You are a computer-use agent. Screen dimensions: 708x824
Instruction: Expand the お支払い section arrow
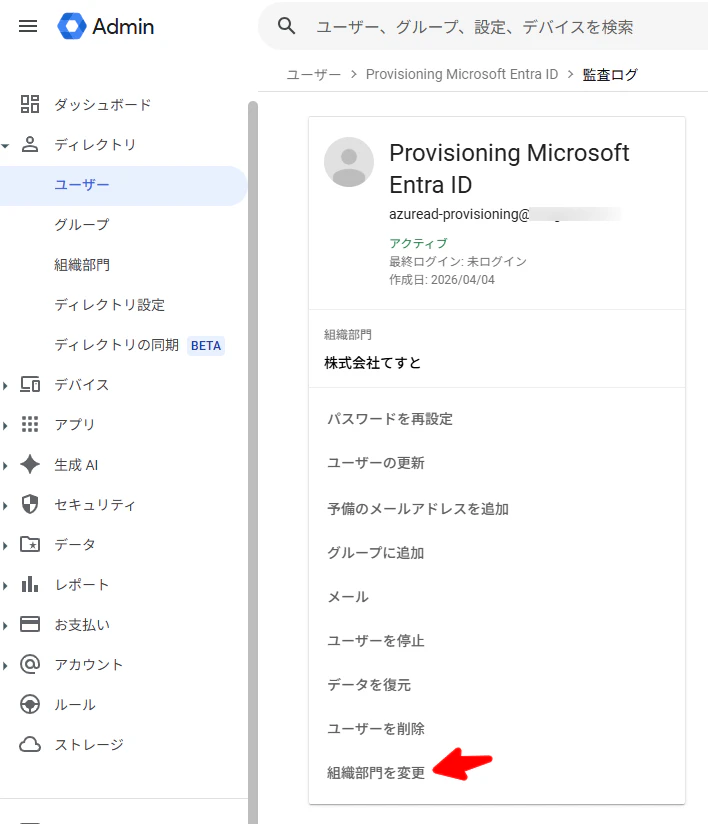click(x=5, y=625)
